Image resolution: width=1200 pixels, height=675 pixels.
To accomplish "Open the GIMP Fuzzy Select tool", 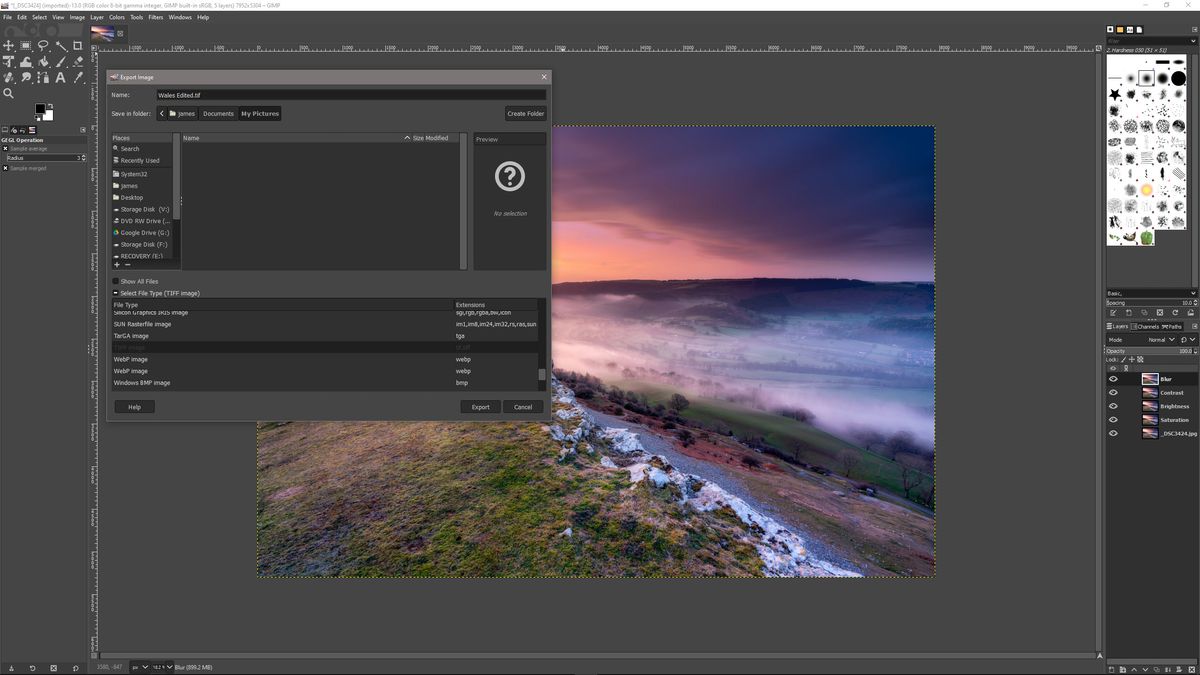I will pos(62,45).
